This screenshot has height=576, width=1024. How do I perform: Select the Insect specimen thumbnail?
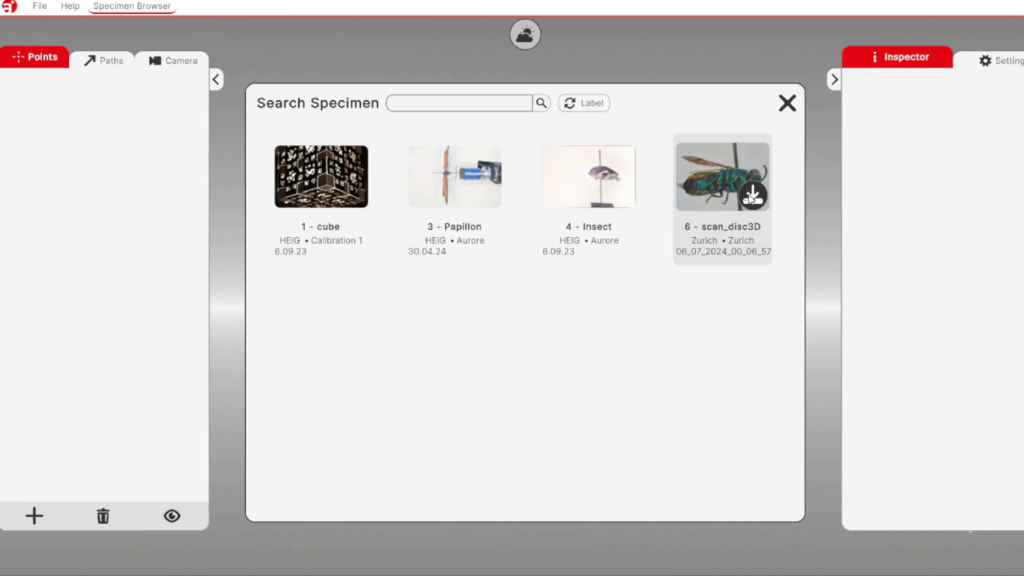pos(588,176)
